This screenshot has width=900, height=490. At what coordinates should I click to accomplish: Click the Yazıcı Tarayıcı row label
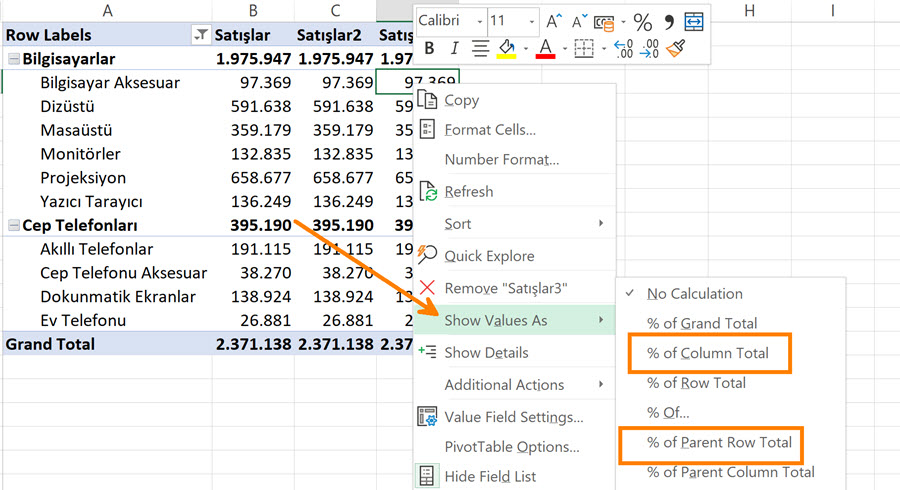point(91,202)
